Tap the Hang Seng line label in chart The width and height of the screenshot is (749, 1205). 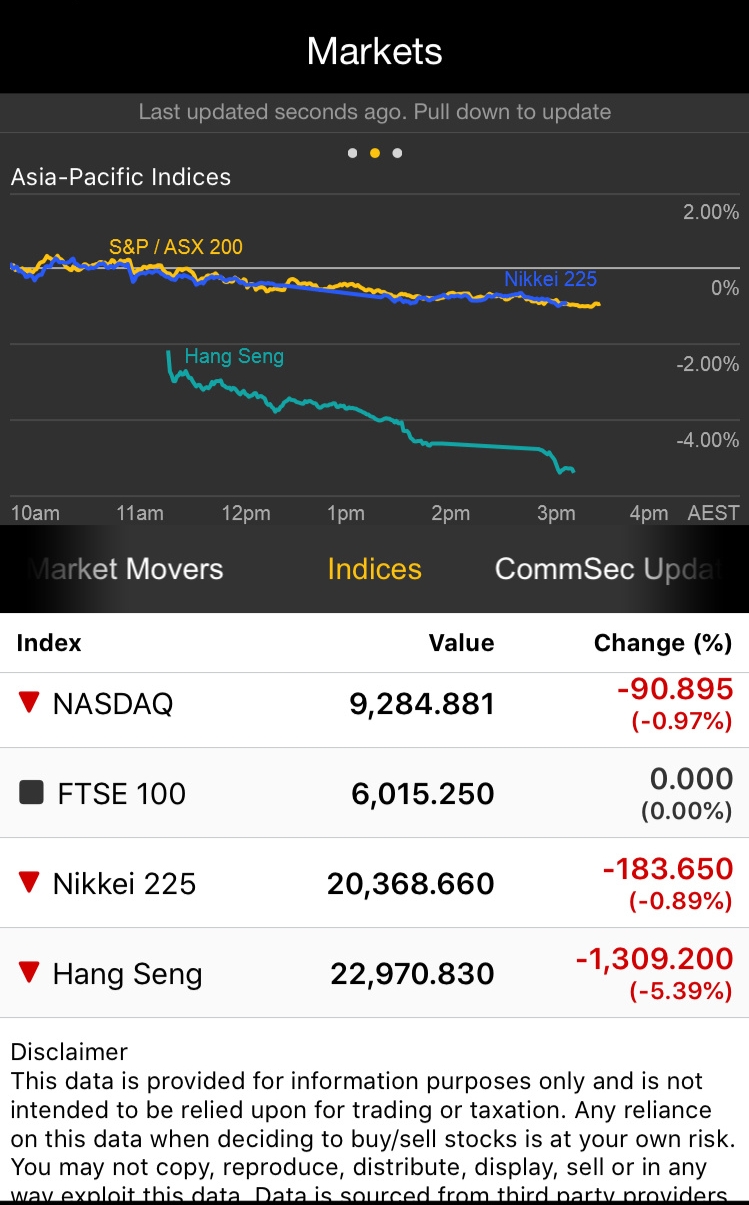[234, 356]
